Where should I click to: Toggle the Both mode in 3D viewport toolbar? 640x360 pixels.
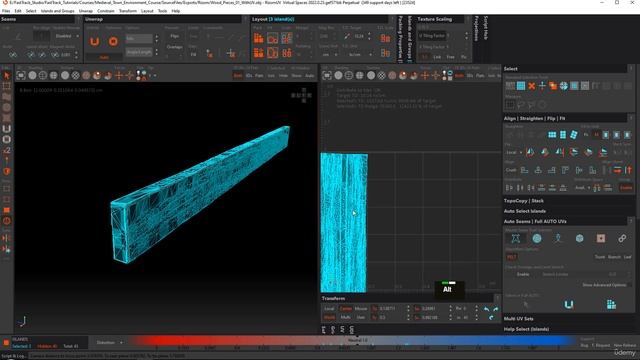pos(238,76)
